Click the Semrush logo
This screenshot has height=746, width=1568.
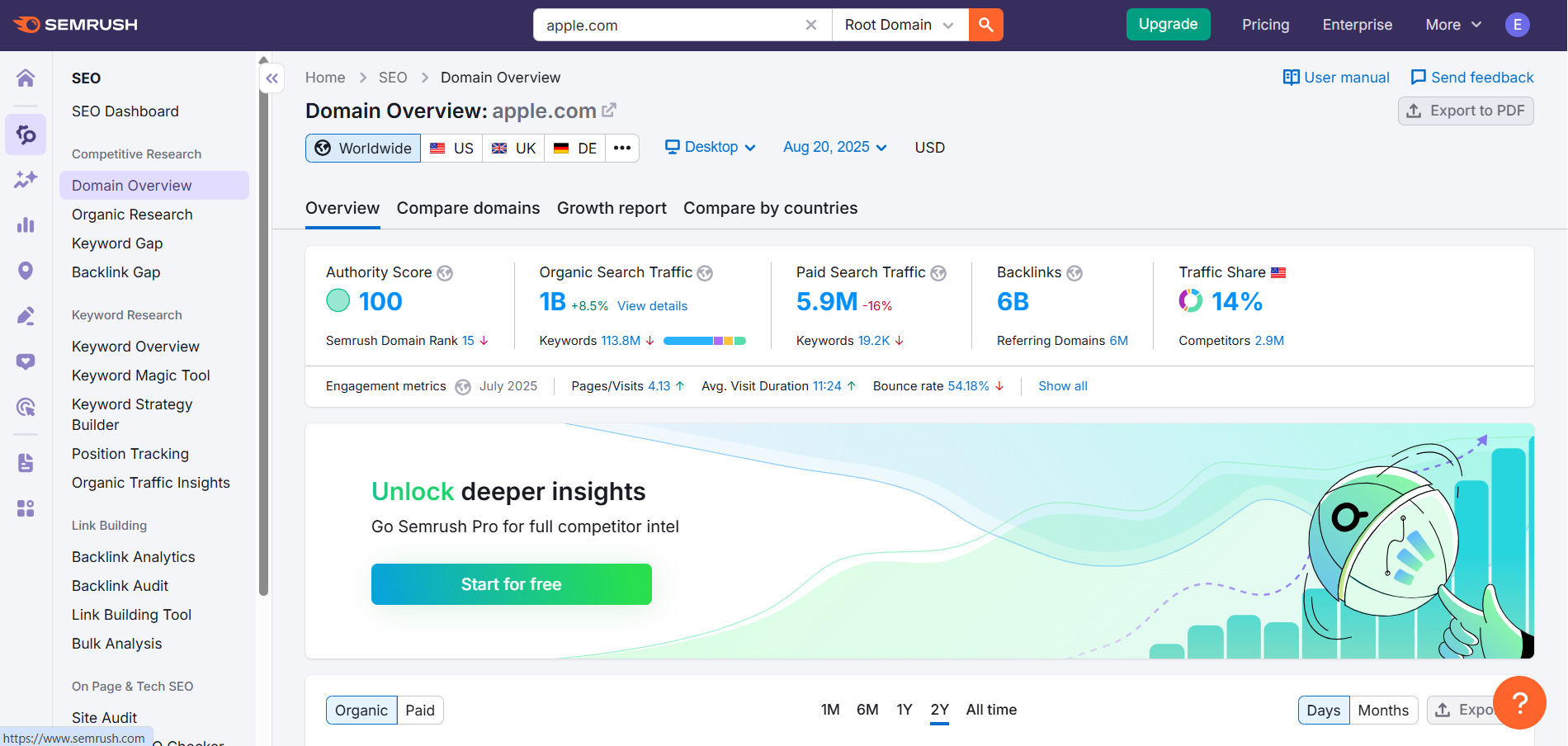click(x=76, y=25)
